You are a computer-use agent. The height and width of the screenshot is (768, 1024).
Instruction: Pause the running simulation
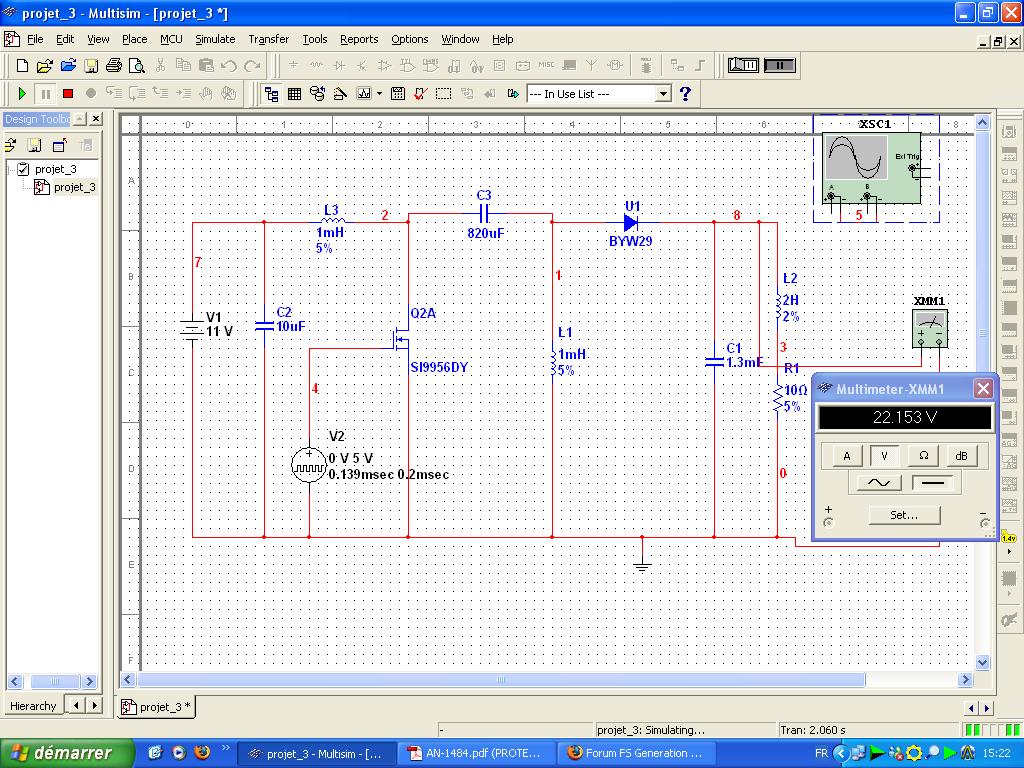[45, 93]
